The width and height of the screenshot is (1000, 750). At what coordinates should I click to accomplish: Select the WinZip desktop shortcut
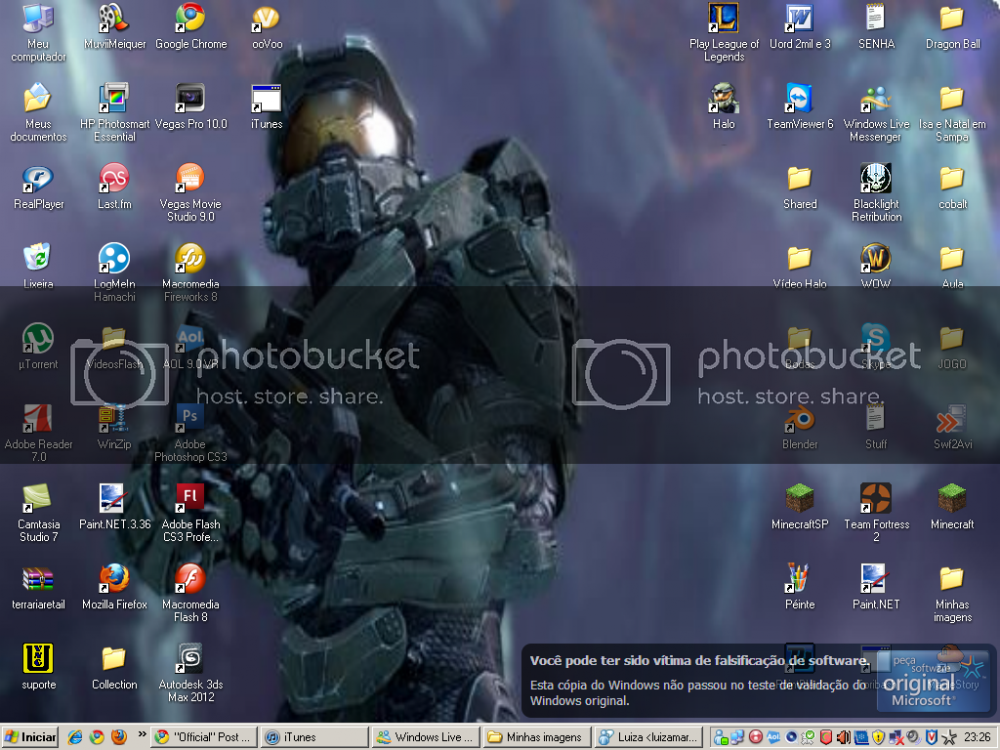[115, 427]
